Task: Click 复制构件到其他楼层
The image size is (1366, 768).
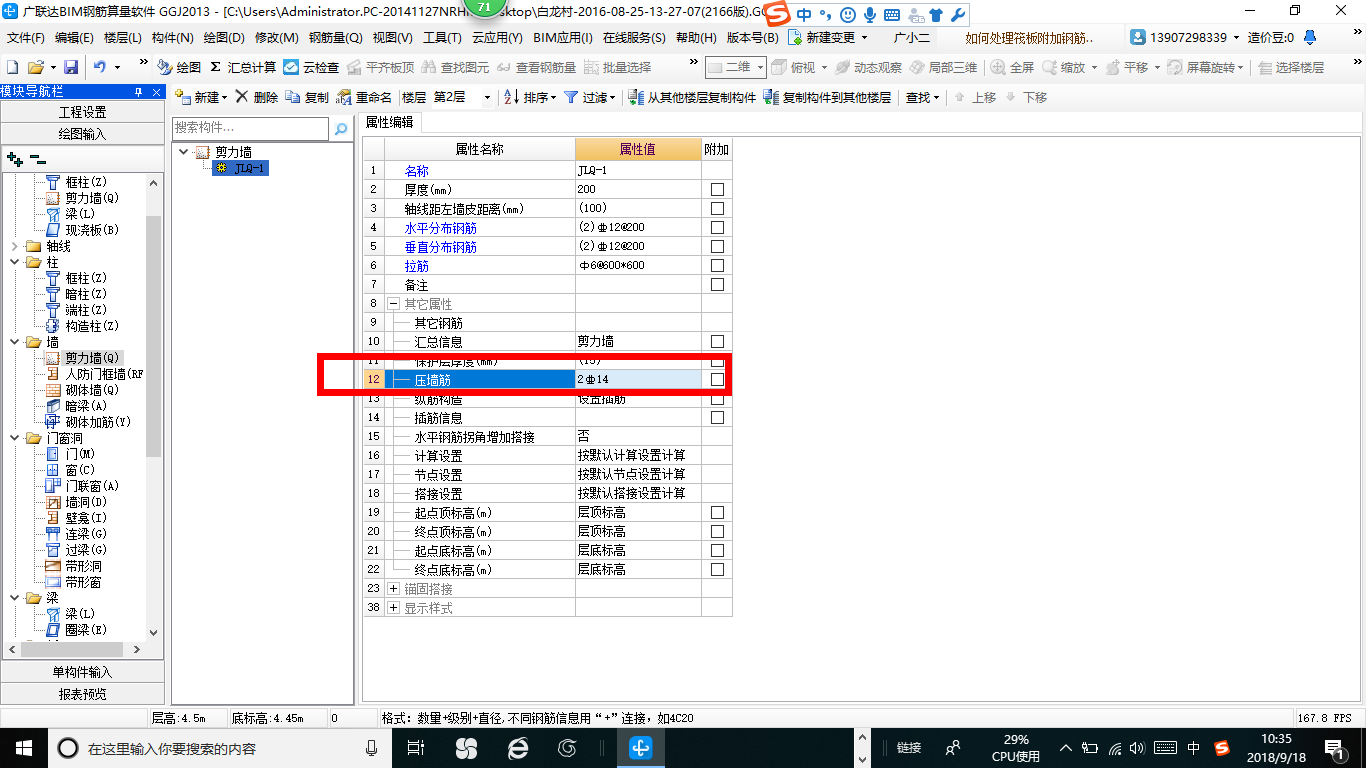Action: [x=827, y=97]
